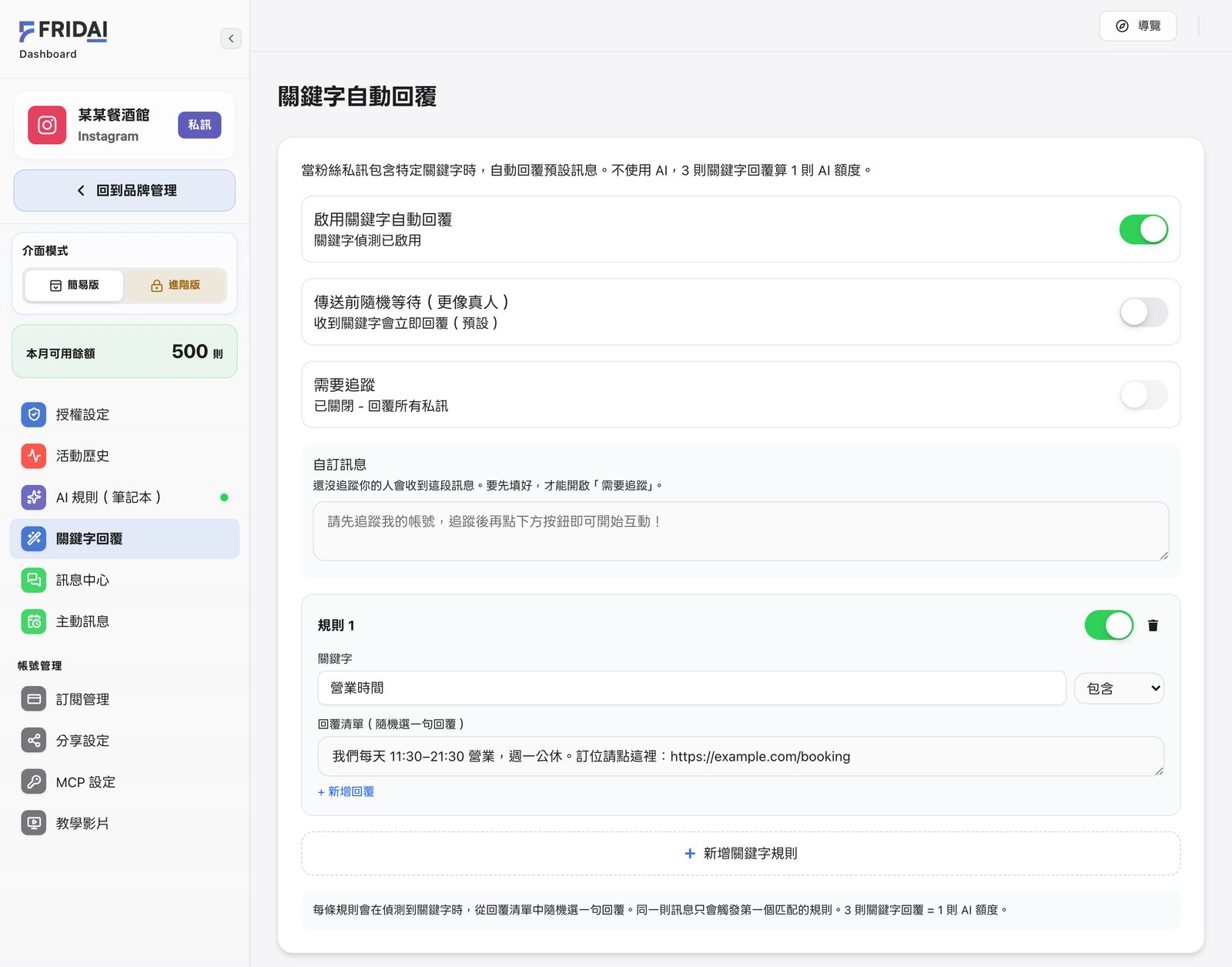Switch to 進階版 interface mode

(176, 285)
